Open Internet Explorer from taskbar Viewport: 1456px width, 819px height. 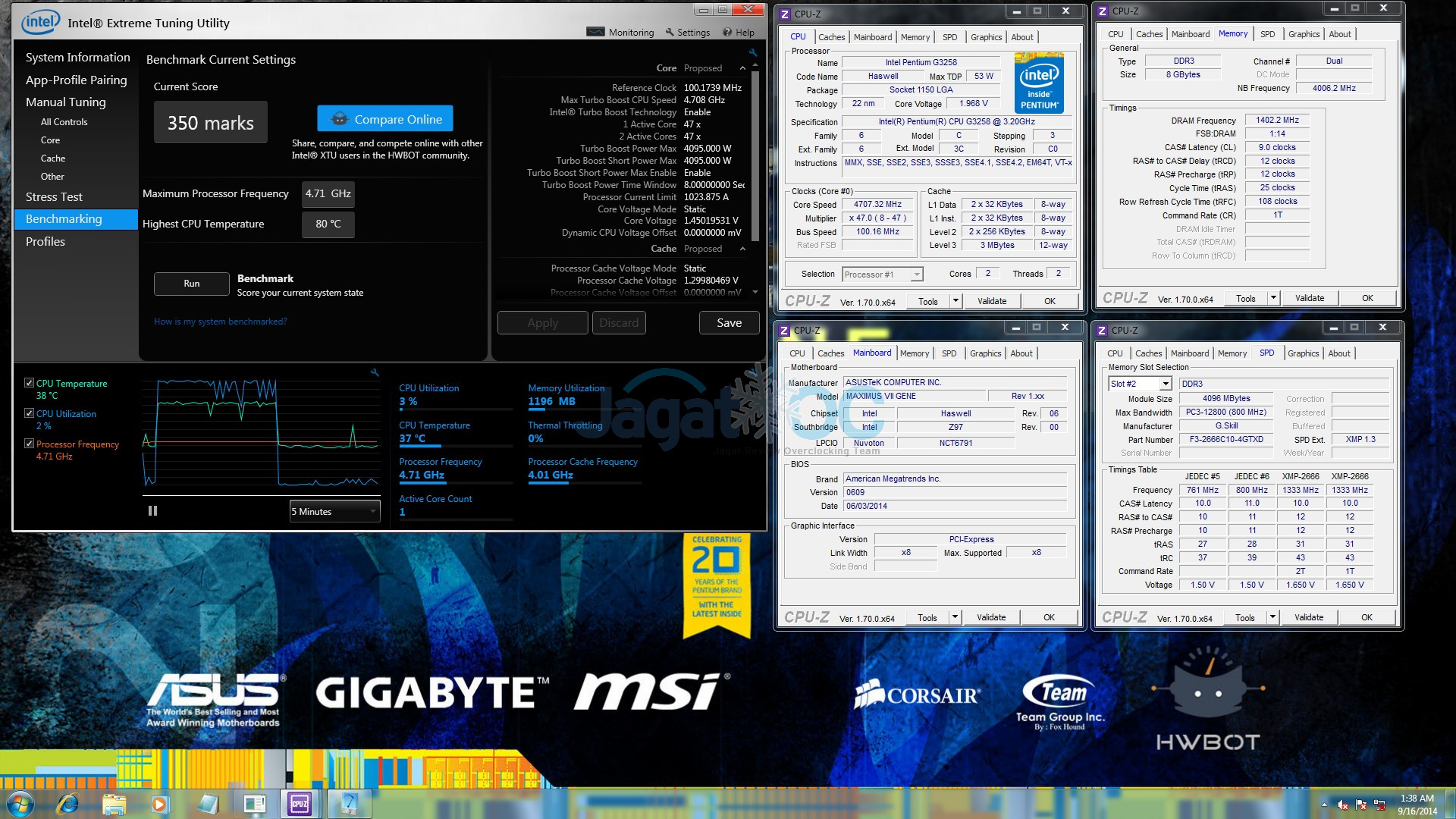click(x=68, y=803)
